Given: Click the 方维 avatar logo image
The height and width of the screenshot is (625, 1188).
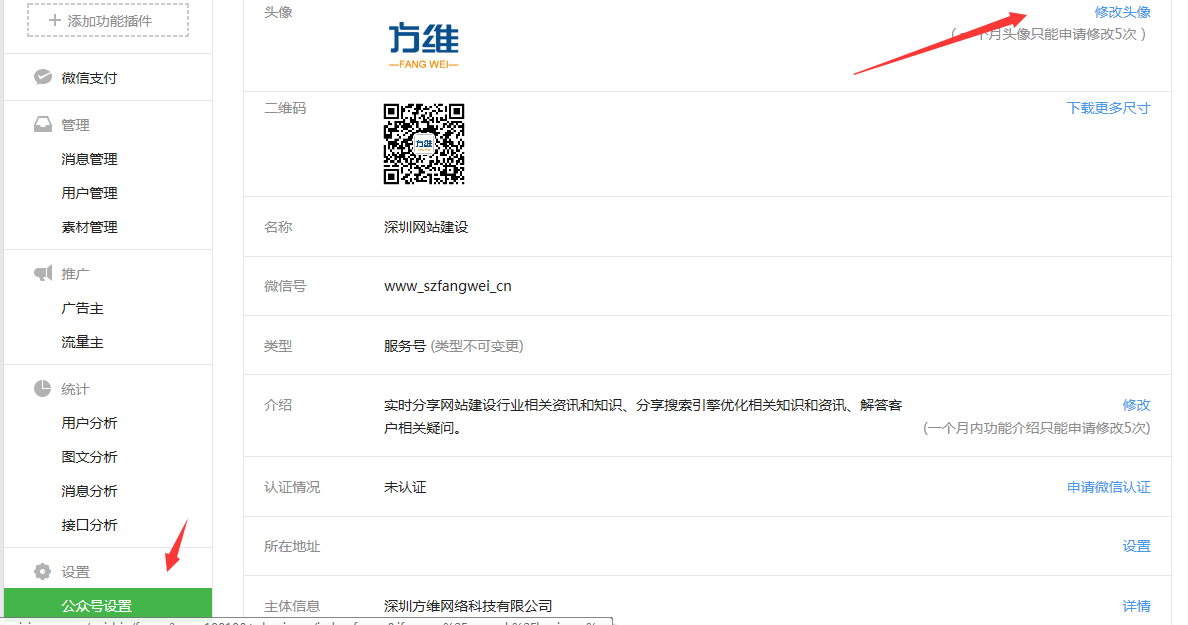Looking at the screenshot, I should 424,46.
